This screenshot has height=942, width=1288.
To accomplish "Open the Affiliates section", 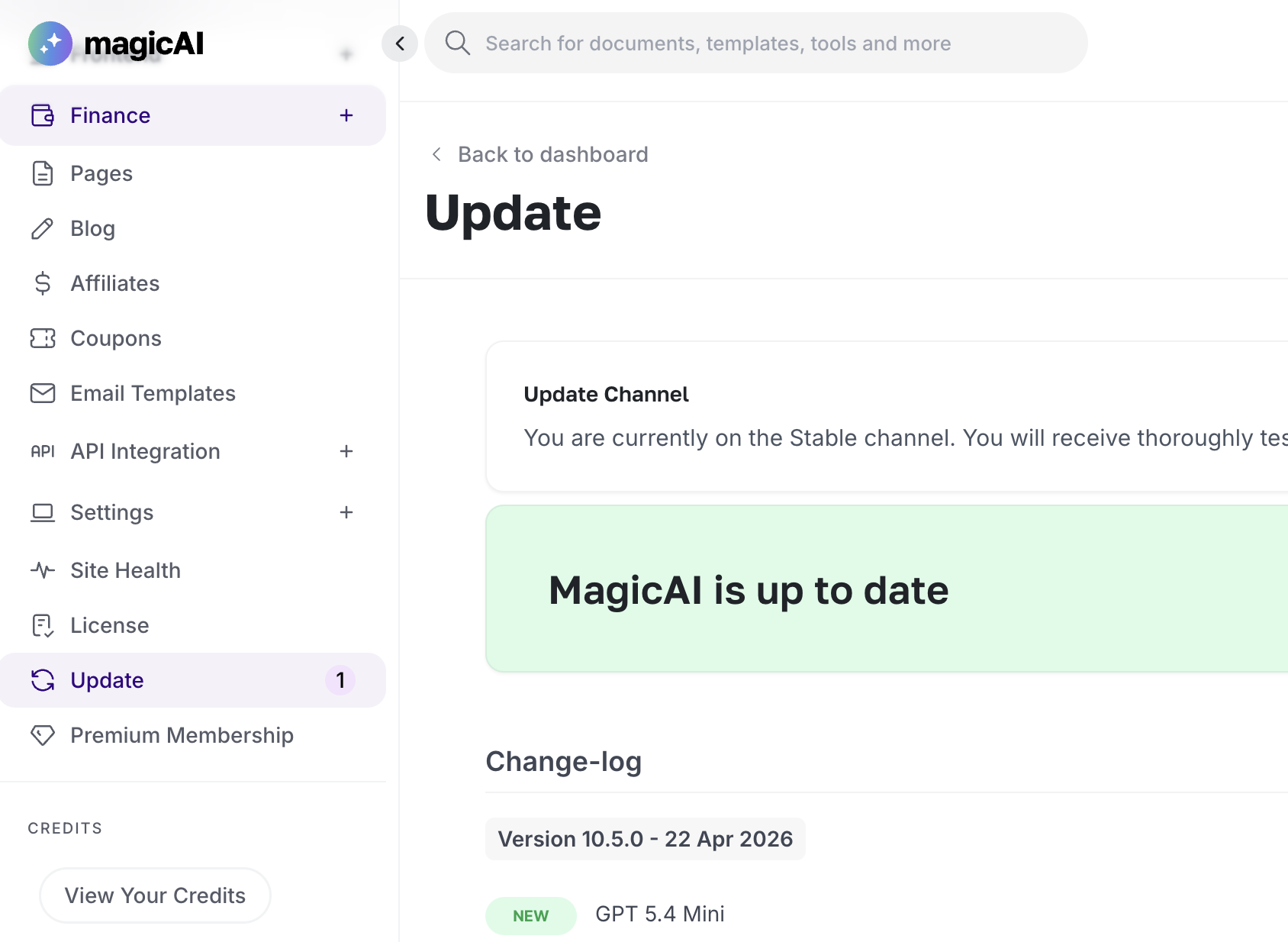I will click(x=193, y=283).
